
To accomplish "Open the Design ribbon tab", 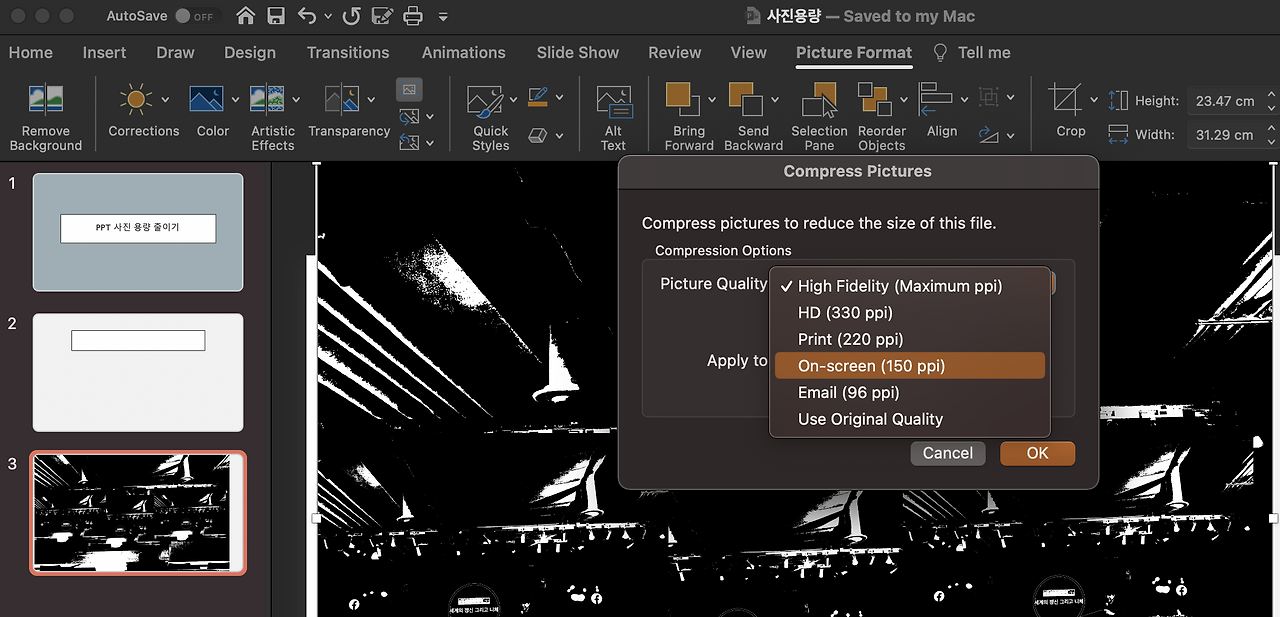I will pos(250,52).
